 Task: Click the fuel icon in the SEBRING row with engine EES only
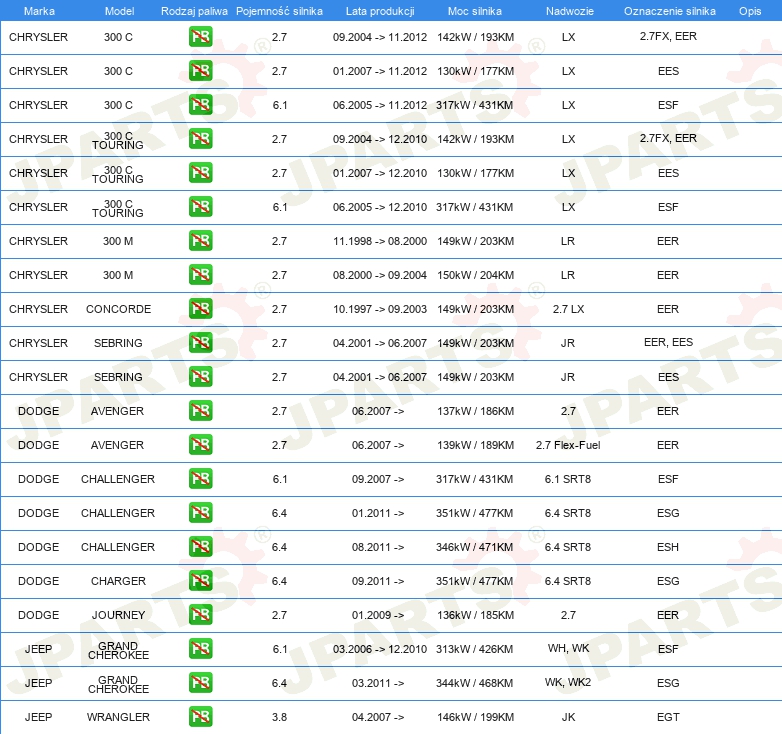pos(200,376)
